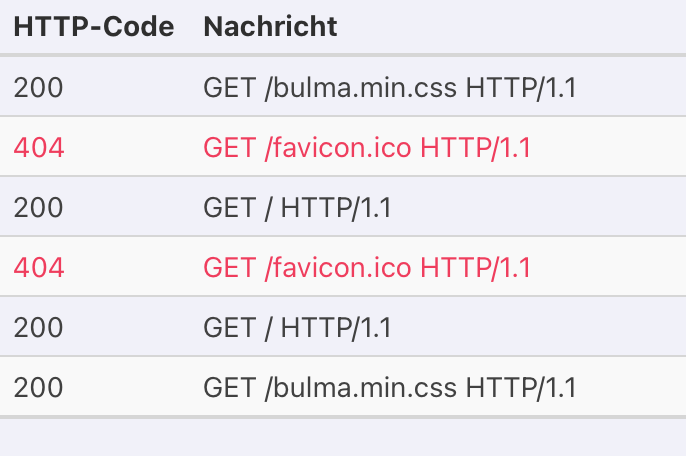Click HTTP/1.1 text in the last row

[x=522, y=388]
